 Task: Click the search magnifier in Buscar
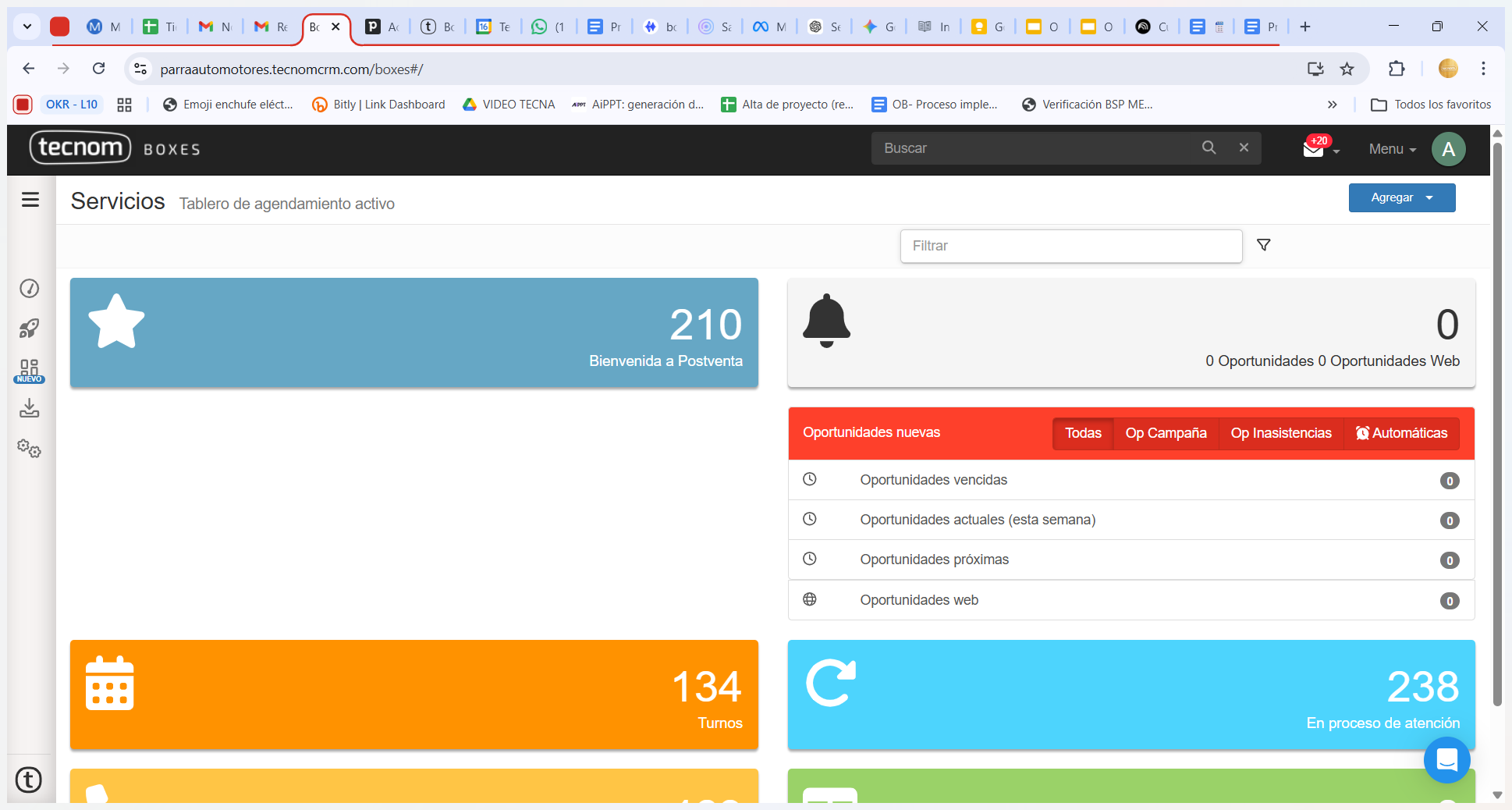[x=1209, y=147]
